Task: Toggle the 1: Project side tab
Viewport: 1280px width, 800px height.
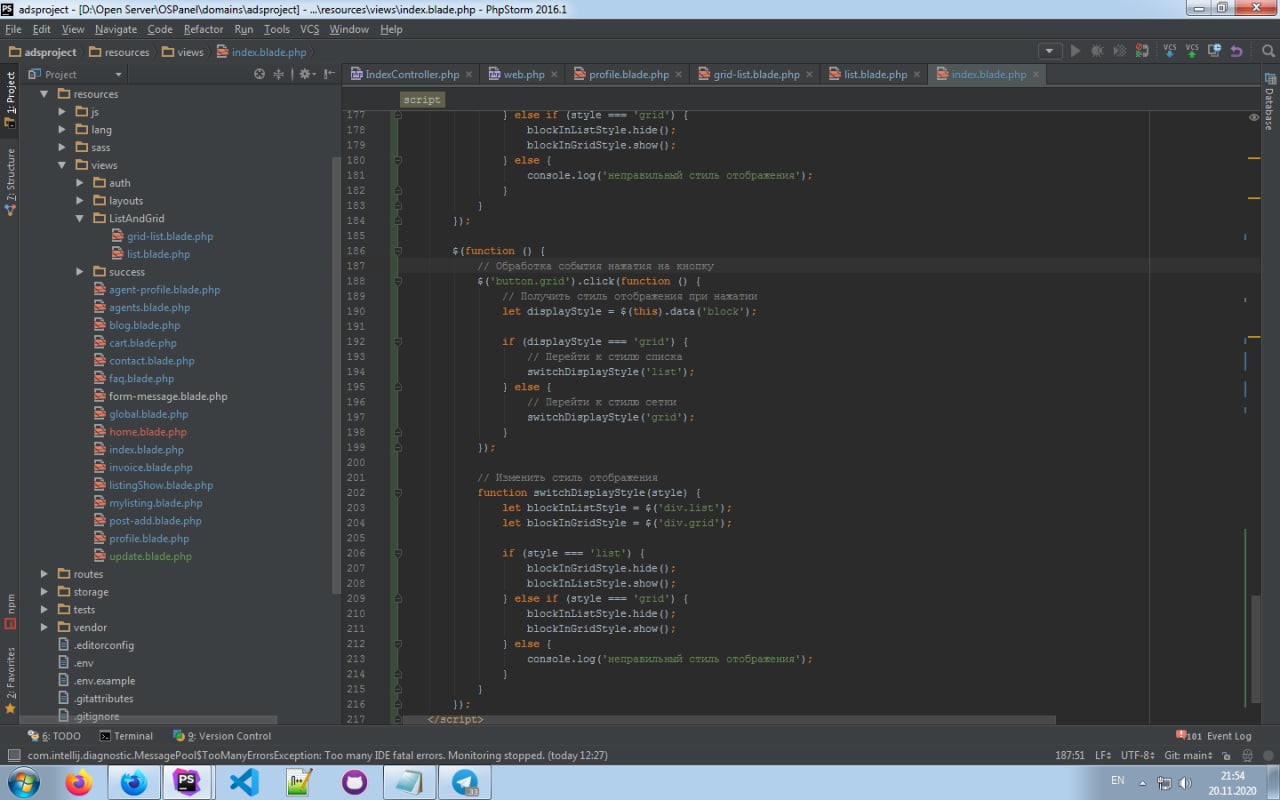Action: (x=10, y=100)
